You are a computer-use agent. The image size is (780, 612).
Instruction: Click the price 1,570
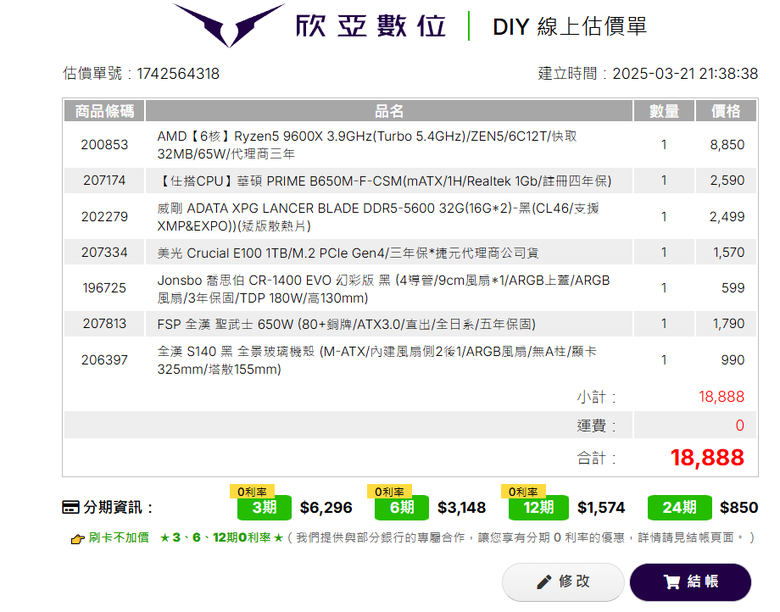729,252
